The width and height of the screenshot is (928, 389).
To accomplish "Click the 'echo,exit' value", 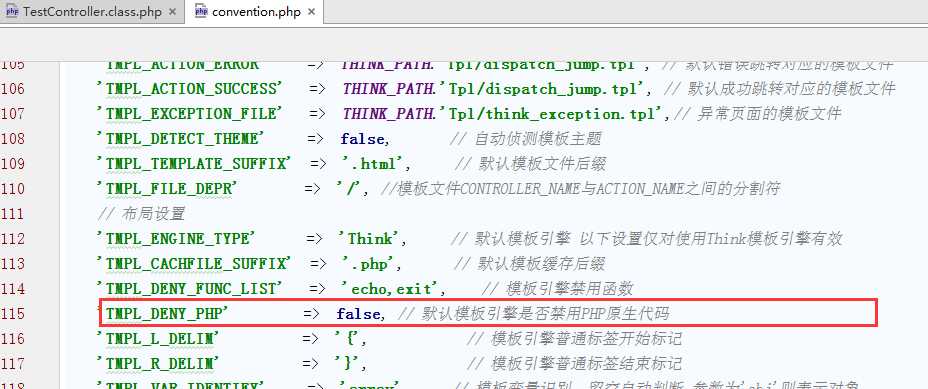I will (391, 288).
